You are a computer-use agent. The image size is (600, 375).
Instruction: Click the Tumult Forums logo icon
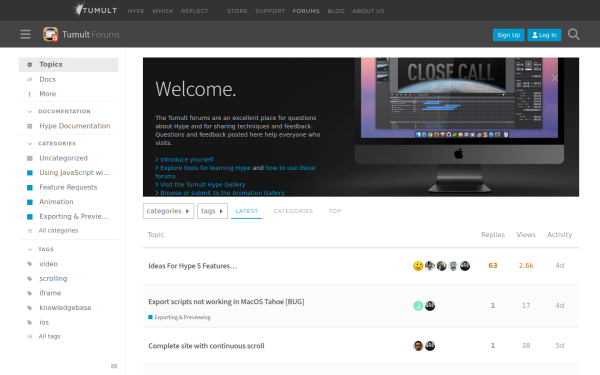tap(51, 34)
